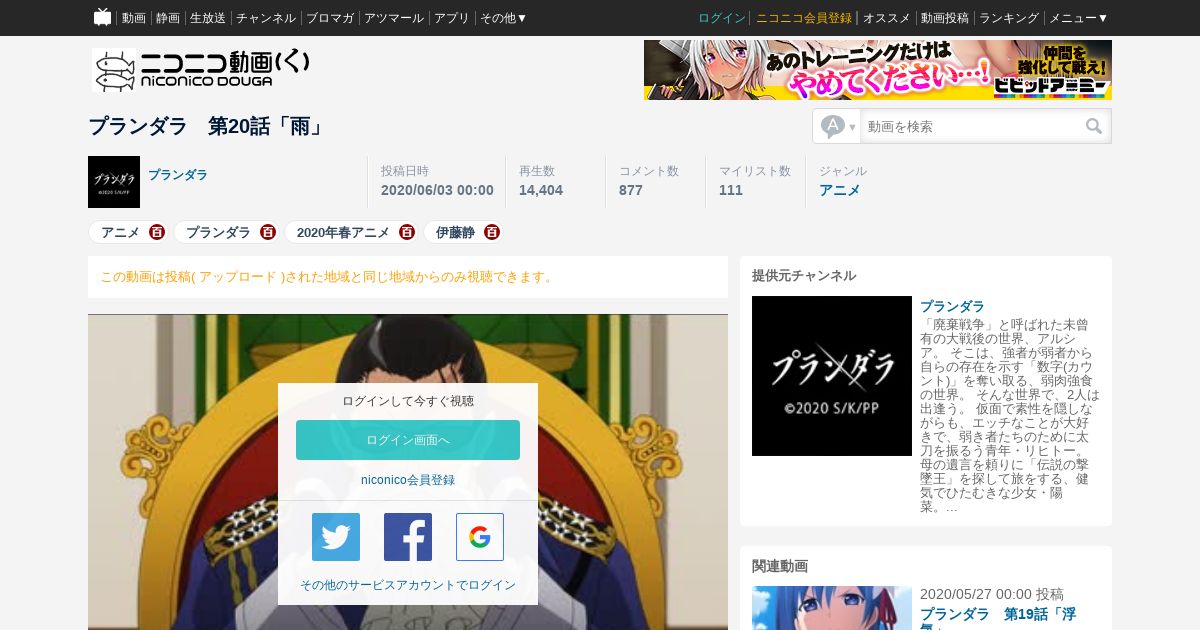This screenshot has height=630, width=1200.
Task: Open dictionary icon next to 伊藤静 tag
Action: pyautogui.click(x=491, y=232)
